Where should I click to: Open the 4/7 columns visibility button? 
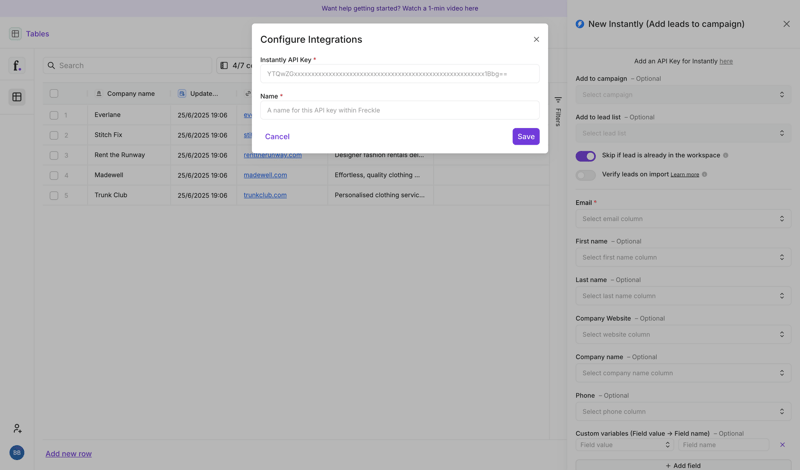tap(235, 65)
